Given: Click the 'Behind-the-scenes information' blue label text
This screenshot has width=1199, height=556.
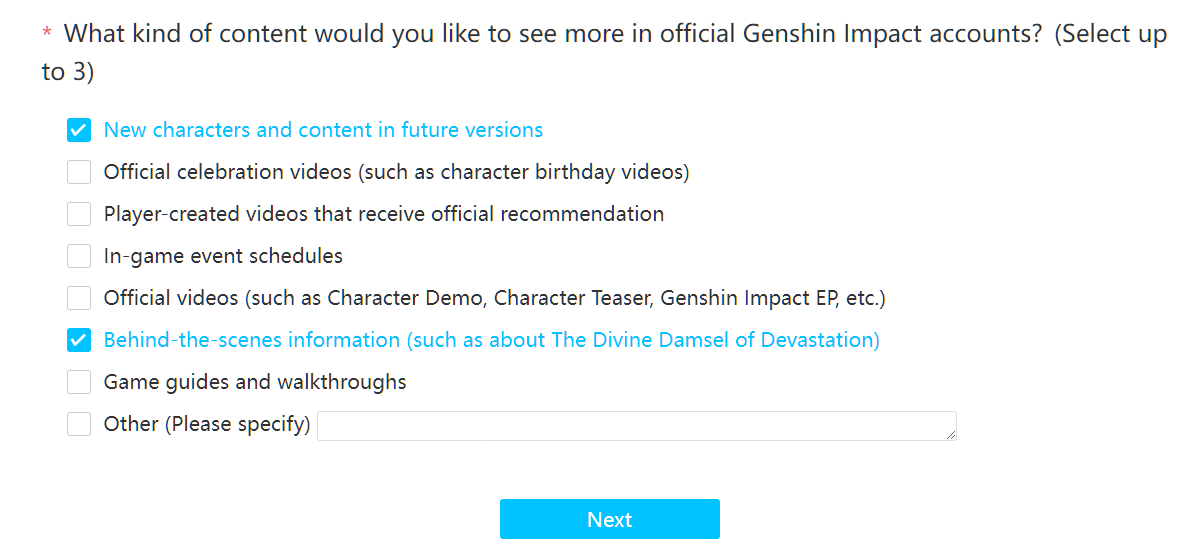Looking at the screenshot, I should (491, 340).
